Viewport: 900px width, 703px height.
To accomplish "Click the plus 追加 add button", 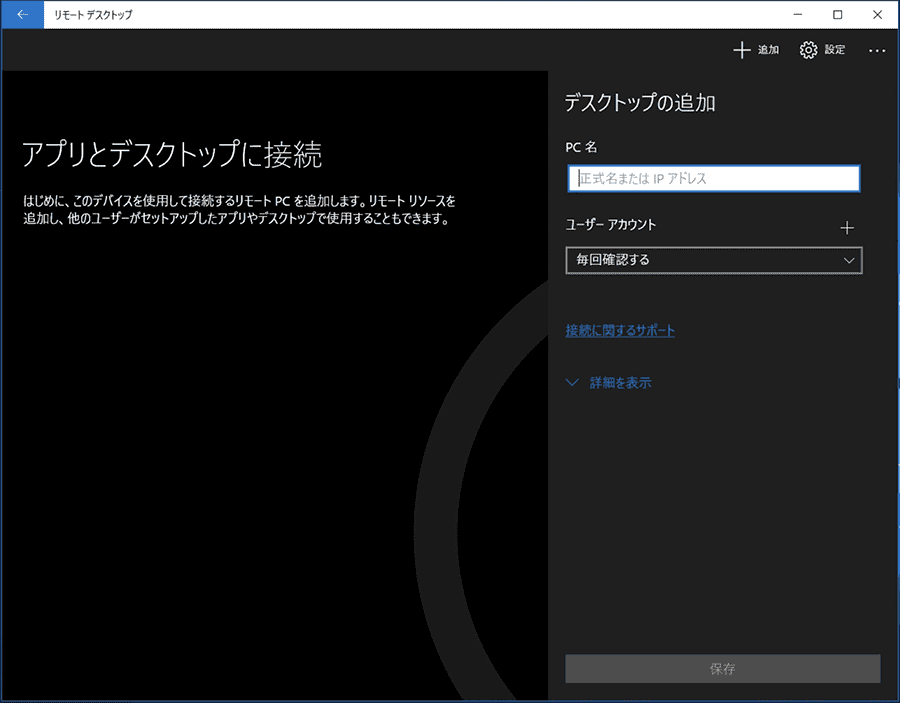I will tap(755, 50).
